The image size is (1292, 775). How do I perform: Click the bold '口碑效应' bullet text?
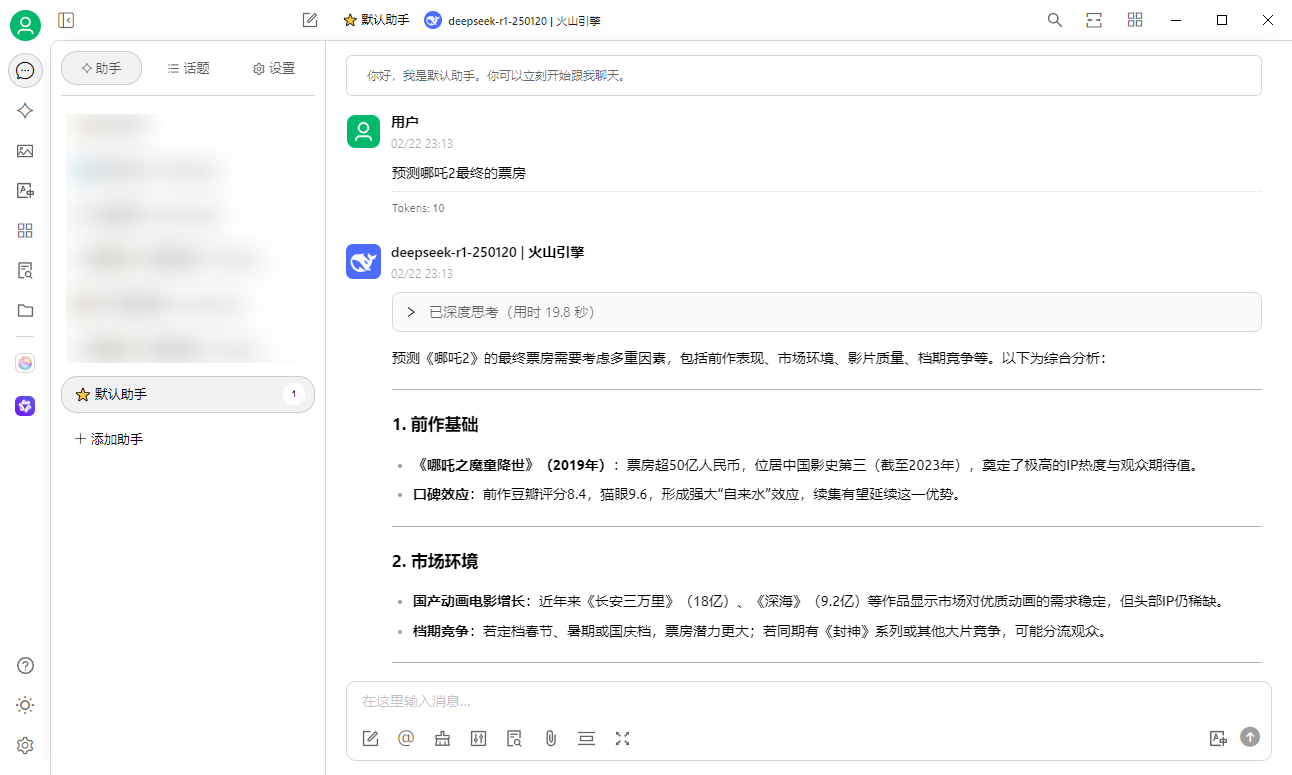point(441,494)
